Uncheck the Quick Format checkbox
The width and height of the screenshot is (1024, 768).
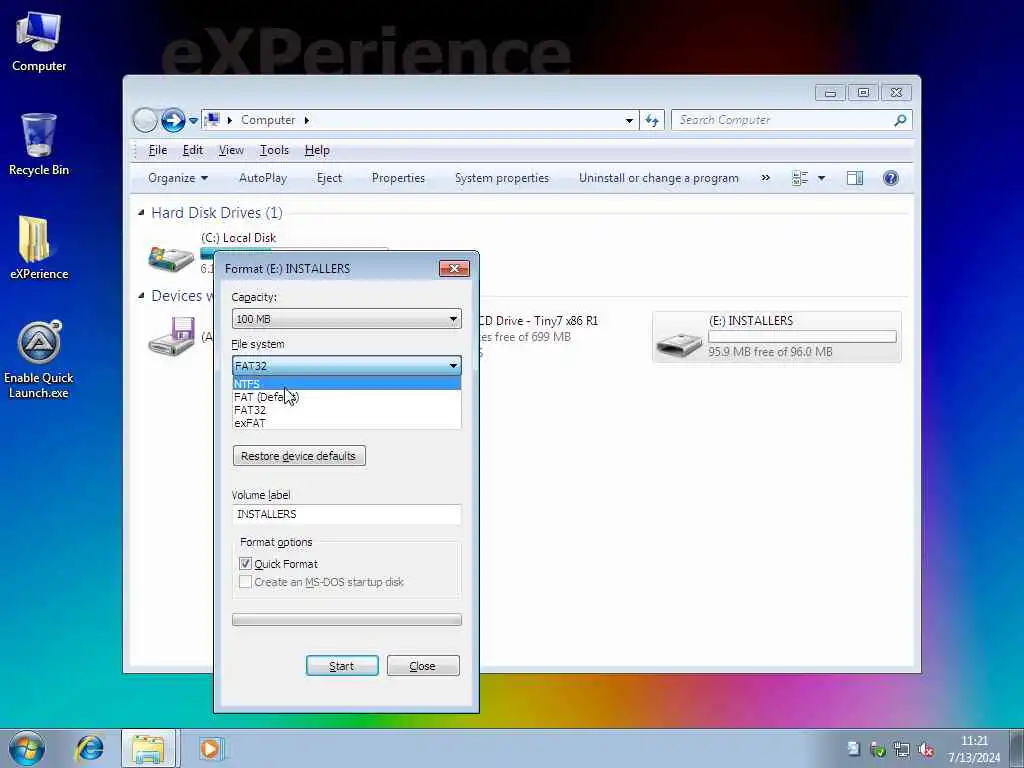pyautogui.click(x=246, y=564)
